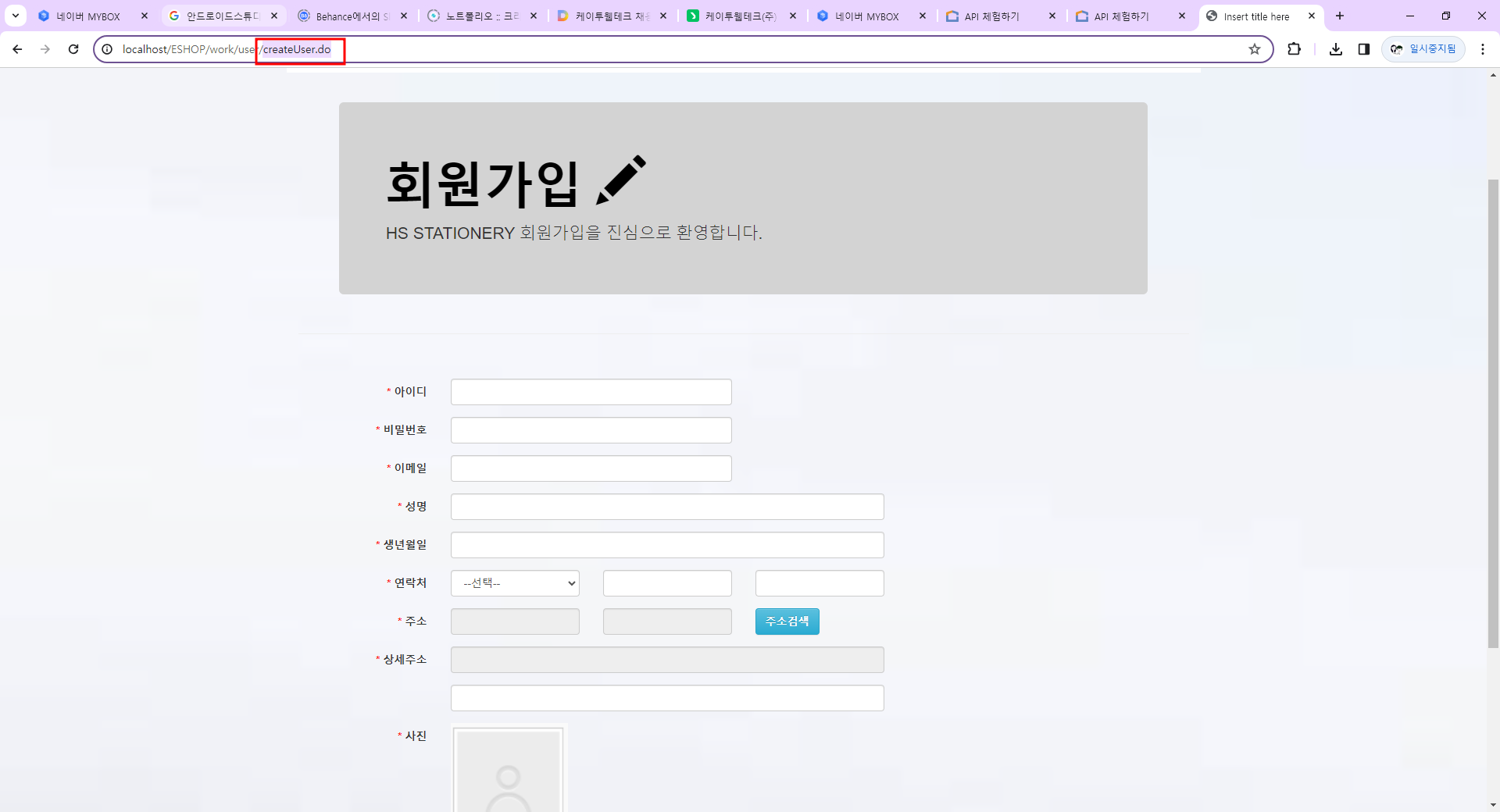Close the first 네이버 MYBOX tab
The image size is (1500, 812).
145,16
